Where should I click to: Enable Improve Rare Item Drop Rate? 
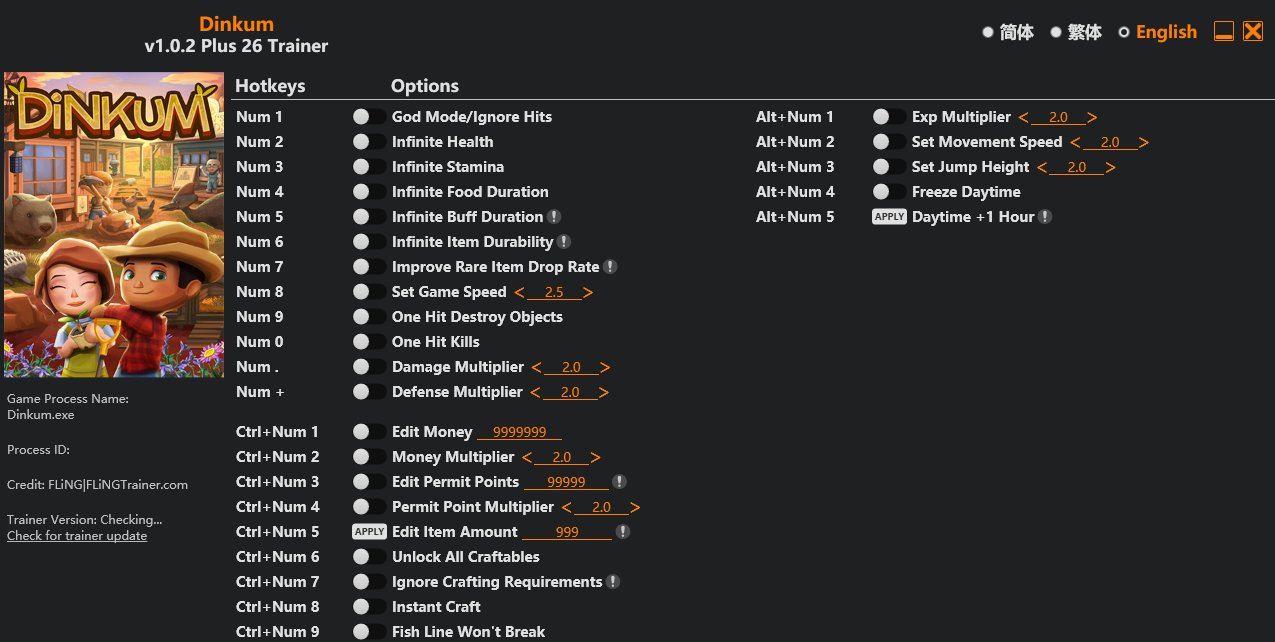pyautogui.click(x=369, y=267)
